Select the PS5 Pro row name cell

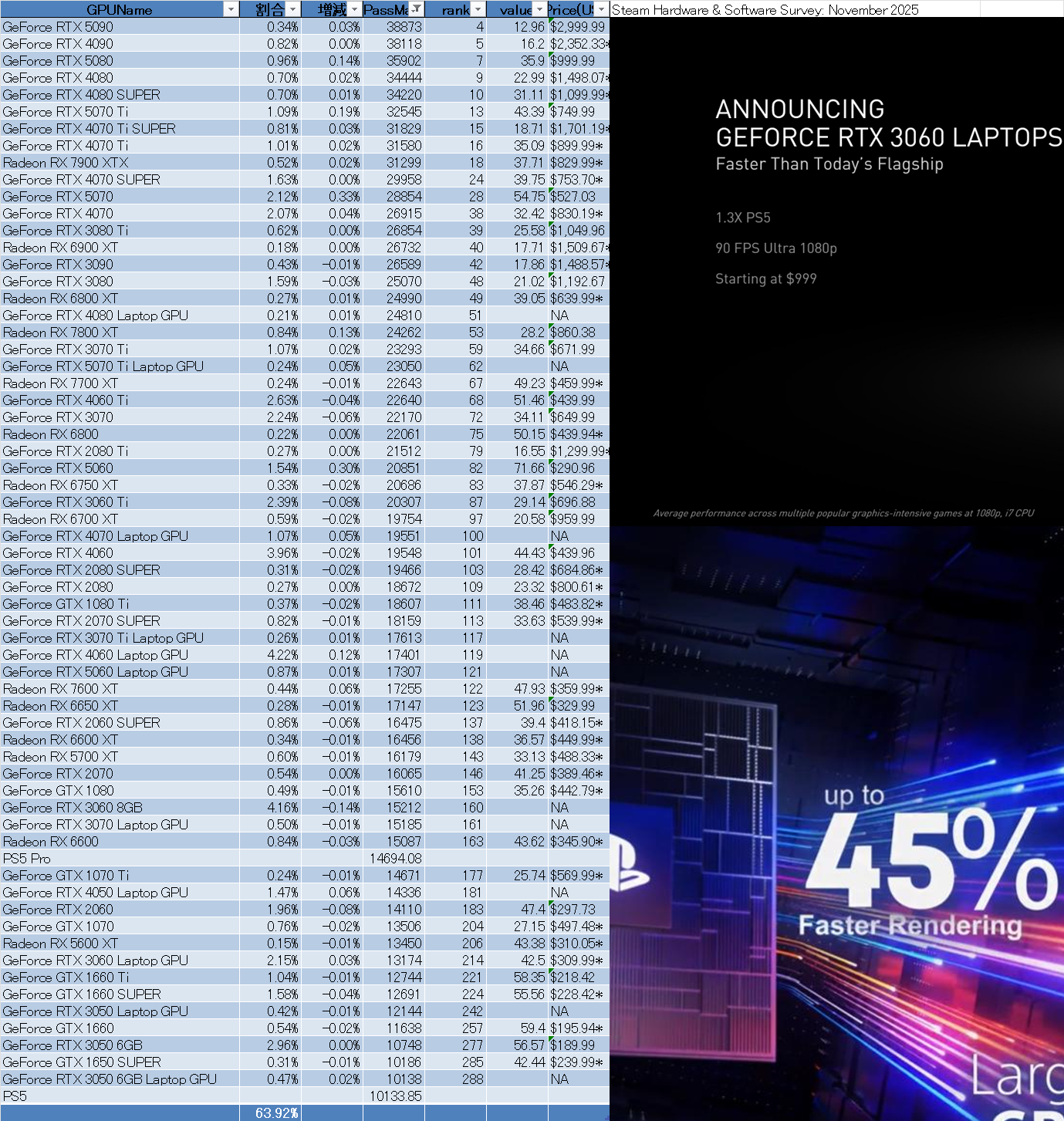point(120,859)
